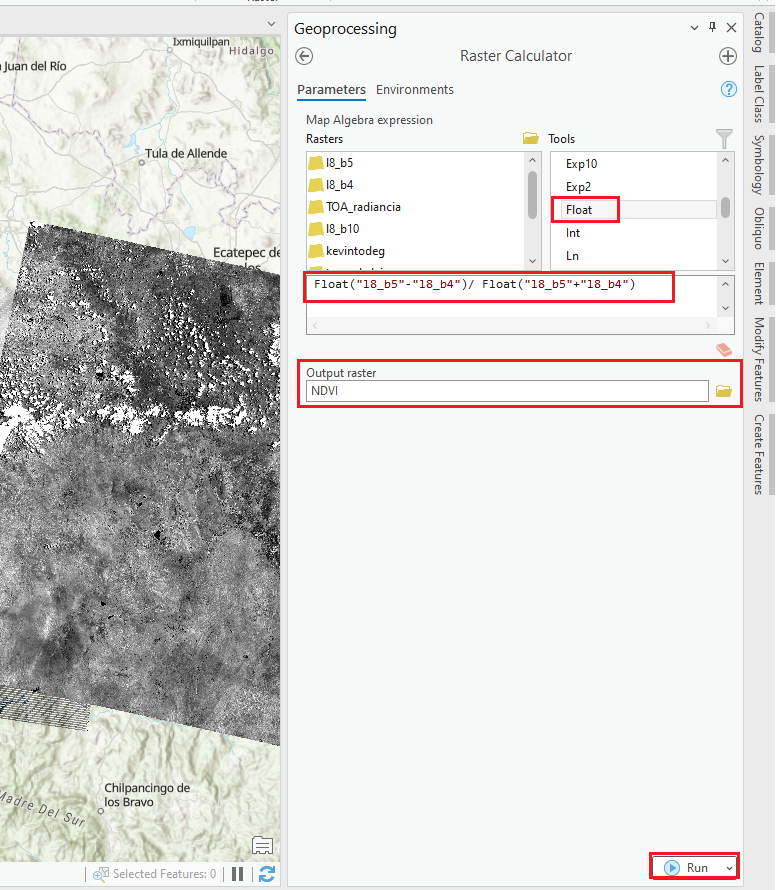Run the Raster Calculator tool
Viewport: 783px width, 890px height.
pyautogui.click(x=687, y=868)
